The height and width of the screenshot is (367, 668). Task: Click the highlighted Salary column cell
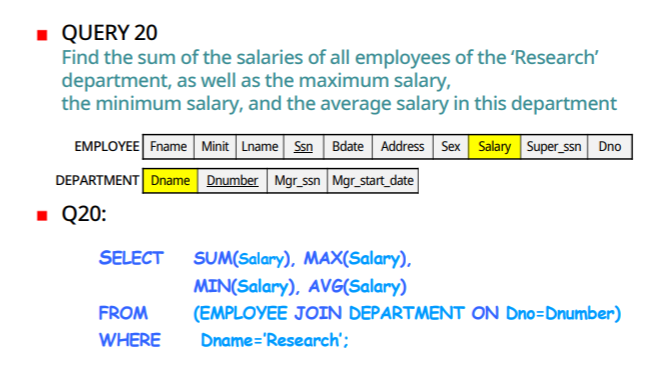pos(494,147)
